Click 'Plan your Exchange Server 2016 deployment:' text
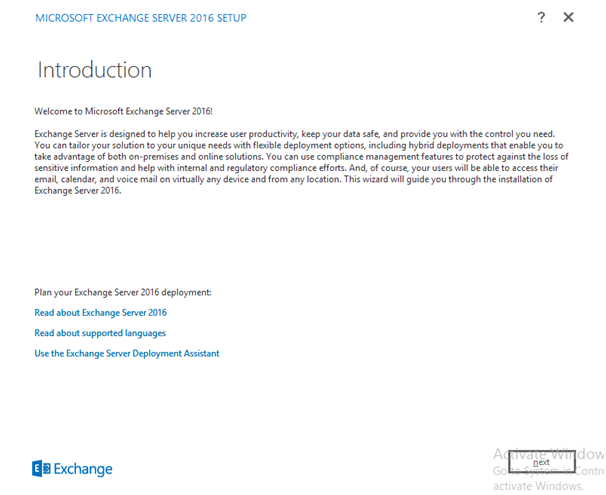 point(123,293)
